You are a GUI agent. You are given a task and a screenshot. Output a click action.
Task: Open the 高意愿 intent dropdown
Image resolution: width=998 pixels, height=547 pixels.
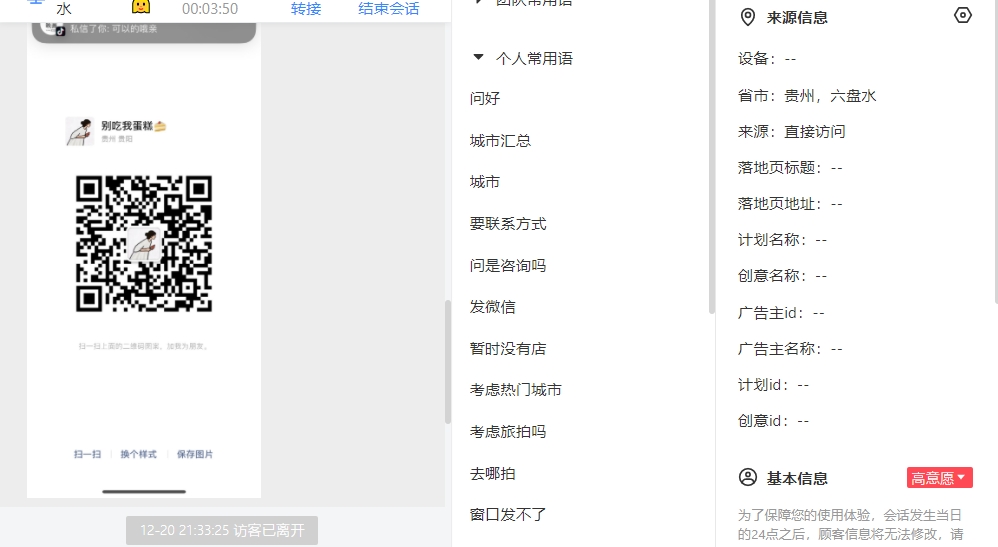pos(939,478)
